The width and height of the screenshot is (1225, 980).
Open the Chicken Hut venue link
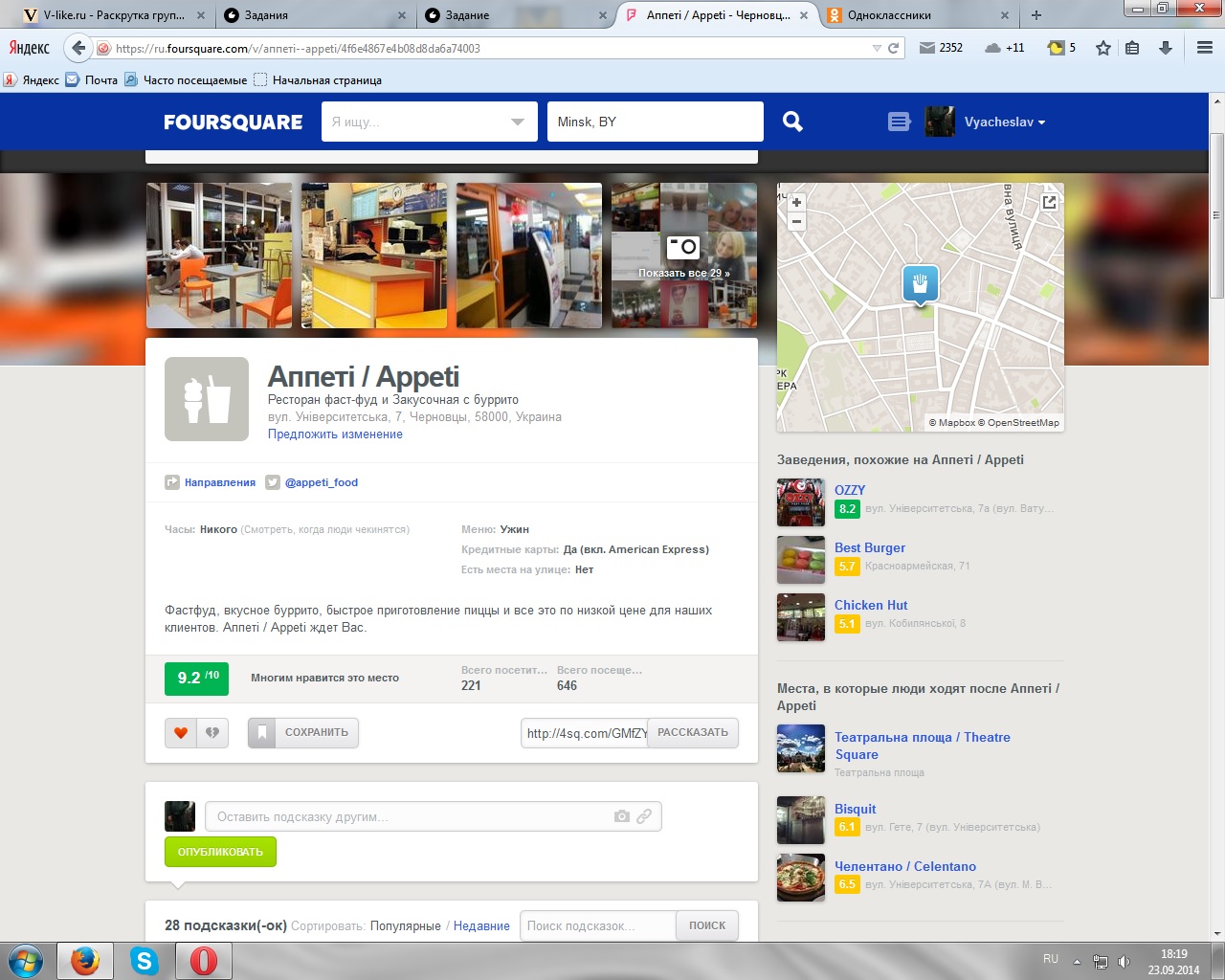tap(871, 605)
